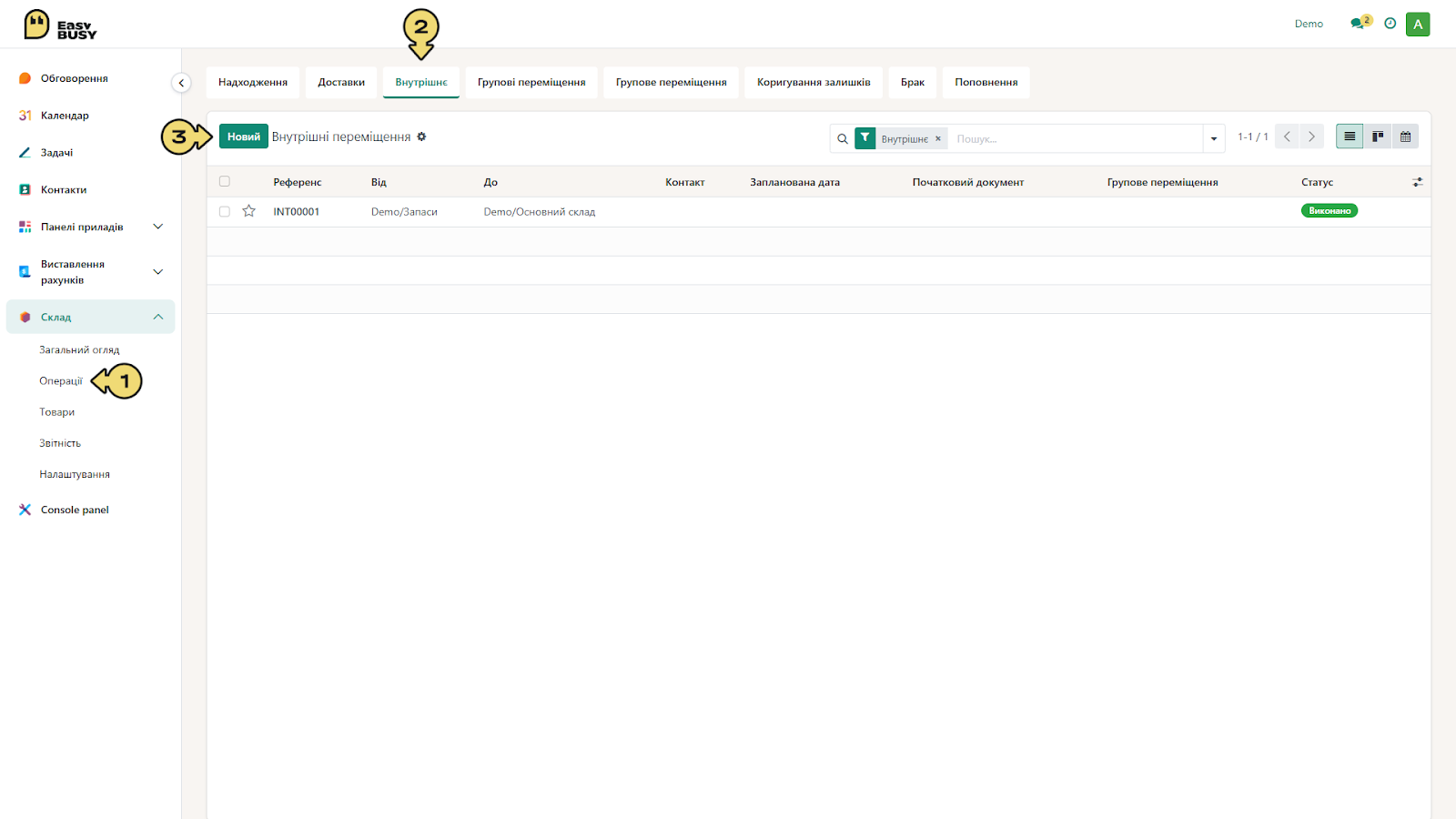
Task: Remove the Внутрішнє filter tag
Action: click(x=938, y=138)
